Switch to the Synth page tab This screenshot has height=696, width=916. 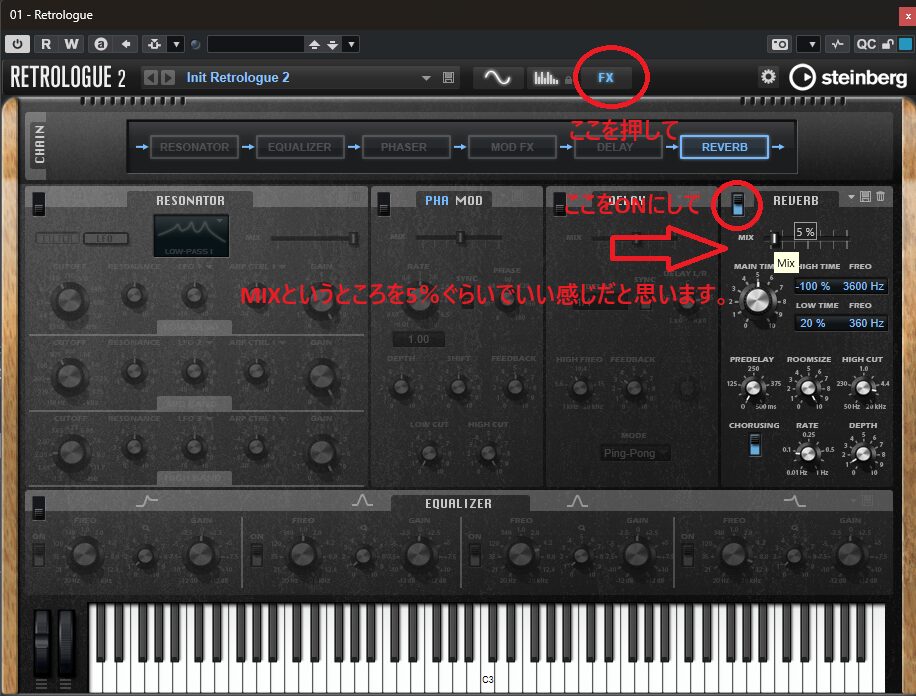point(497,78)
